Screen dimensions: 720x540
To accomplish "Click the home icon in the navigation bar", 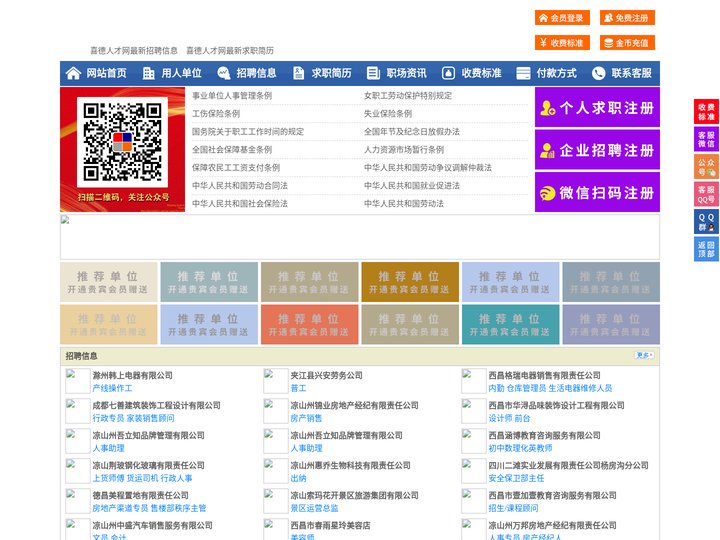I will 73,73.
